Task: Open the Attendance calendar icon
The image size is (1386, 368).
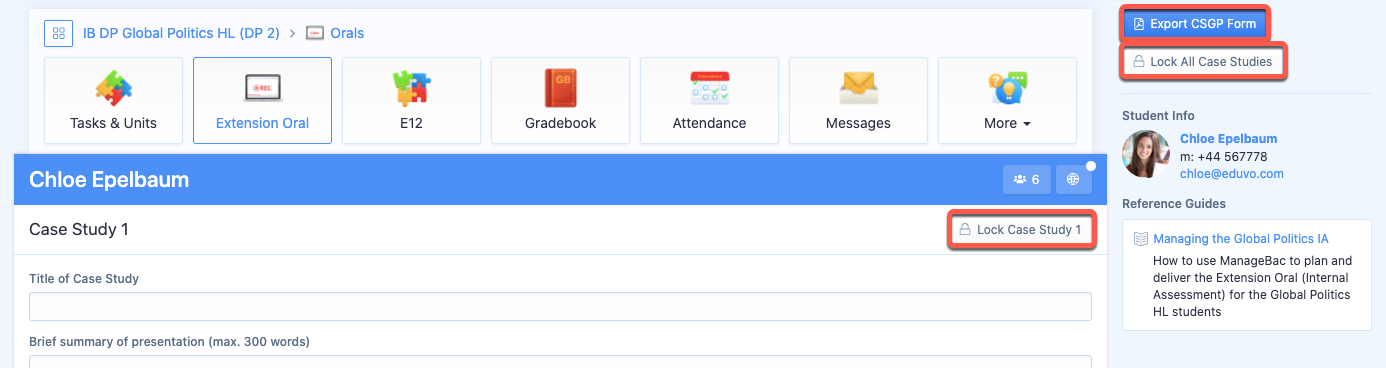Action: [x=709, y=89]
